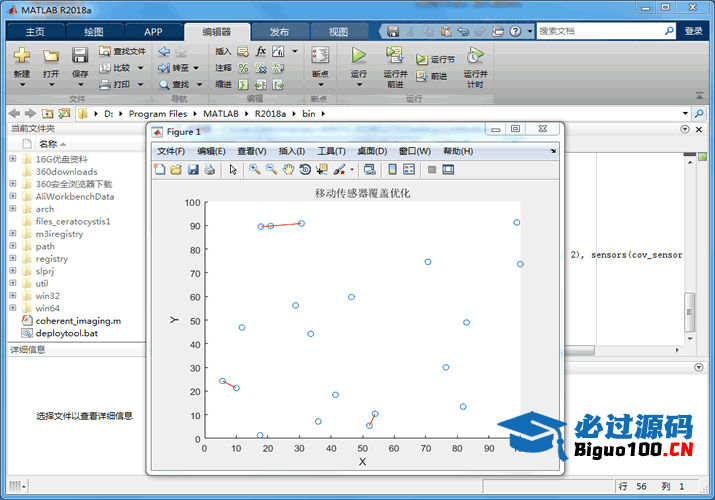715x500 pixels.
Task: Switch to the APP tab
Action: tap(153, 31)
